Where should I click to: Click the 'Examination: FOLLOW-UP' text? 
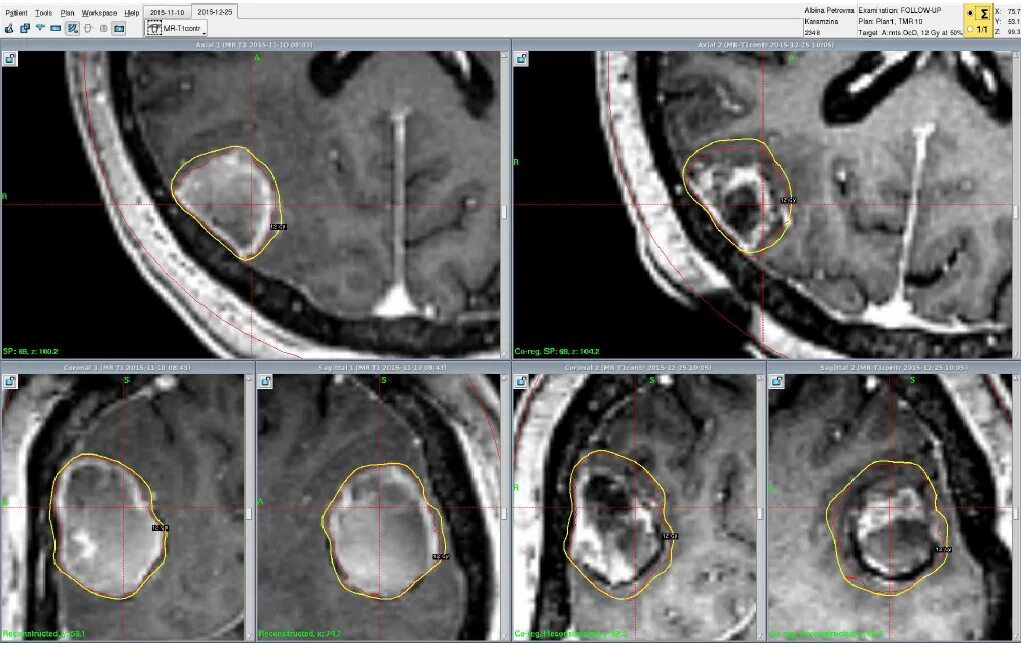[899, 10]
